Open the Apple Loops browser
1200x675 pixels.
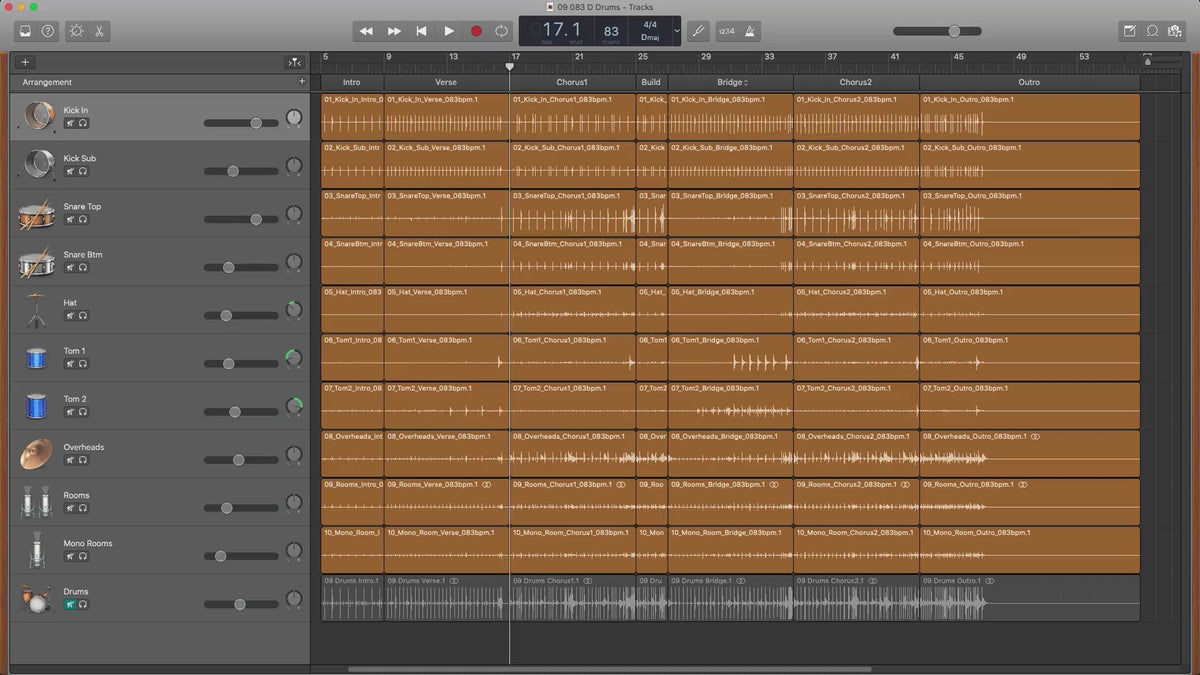[x=1152, y=31]
